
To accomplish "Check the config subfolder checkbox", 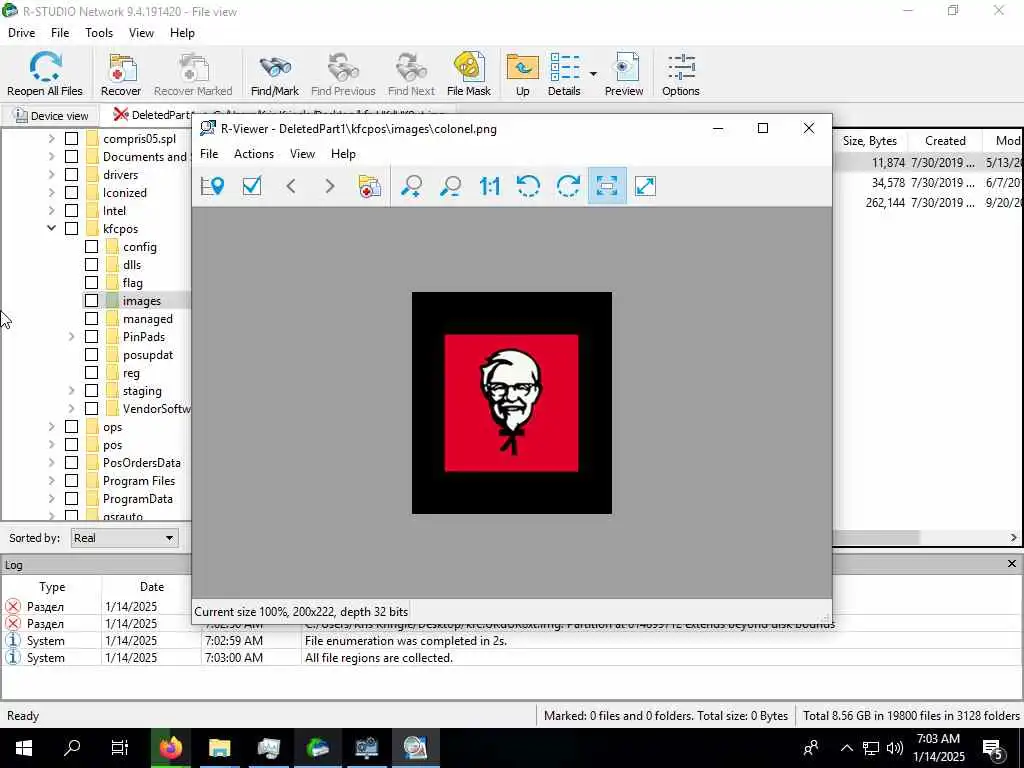I will (x=91, y=246).
